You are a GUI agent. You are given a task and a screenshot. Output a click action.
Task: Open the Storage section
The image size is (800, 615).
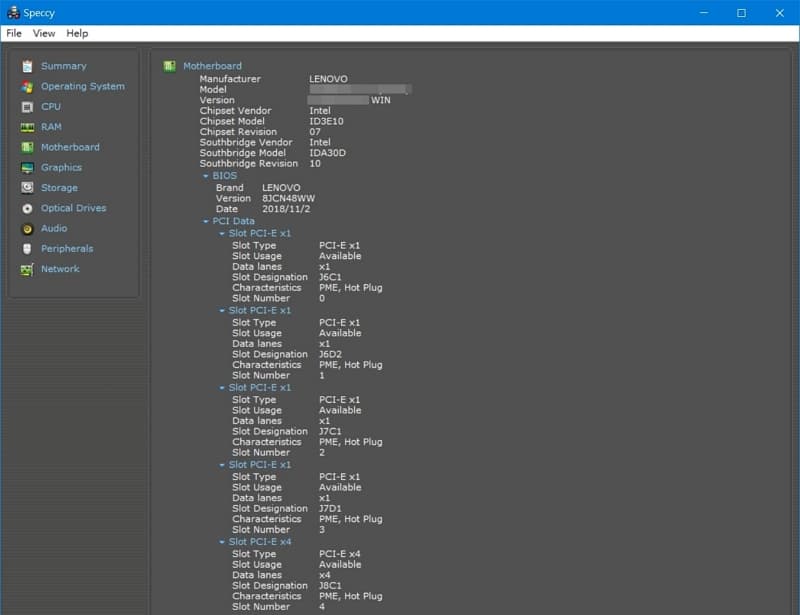point(59,188)
